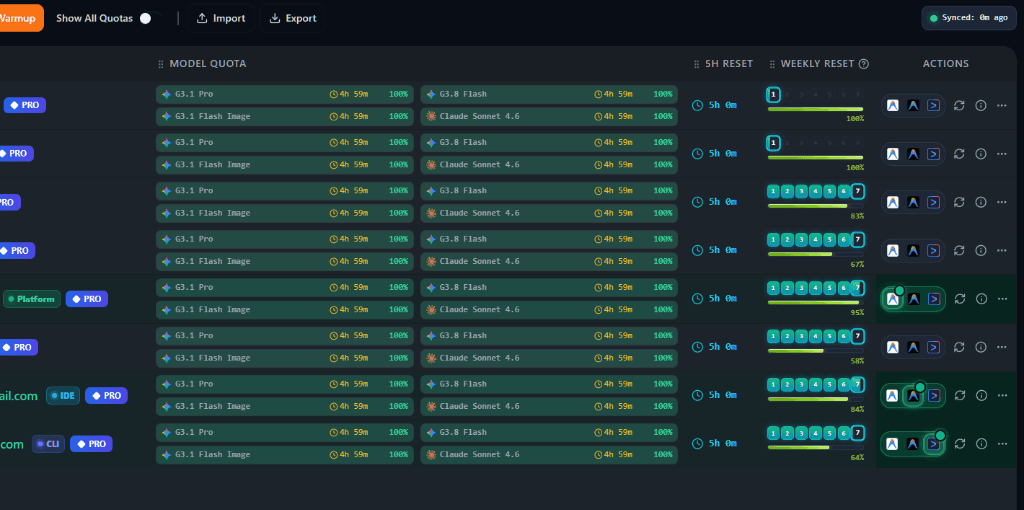This screenshot has width=1024, height=510.
Task: Click the CLI badge next to the email
Action: (x=48, y=444)
